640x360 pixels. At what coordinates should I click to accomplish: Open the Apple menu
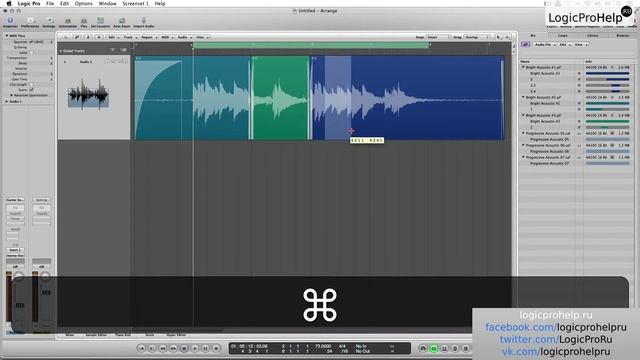(9, 3)
